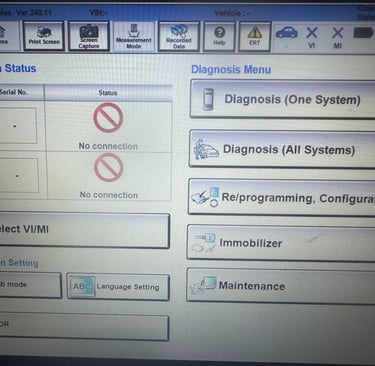Open the Immobilizer menu
375x366 pixels.
coord(281,243)
